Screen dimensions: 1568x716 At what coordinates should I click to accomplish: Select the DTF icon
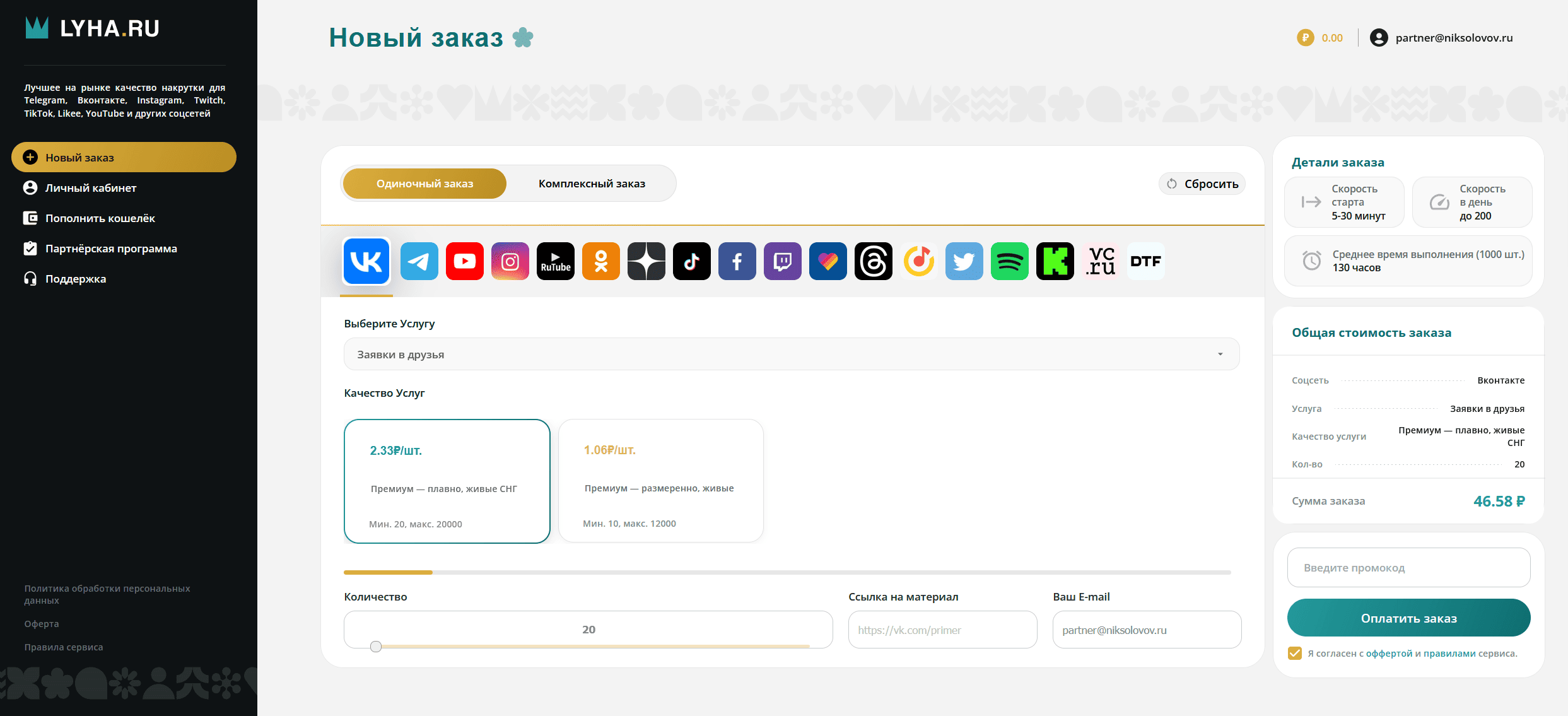coord(1146,261)
